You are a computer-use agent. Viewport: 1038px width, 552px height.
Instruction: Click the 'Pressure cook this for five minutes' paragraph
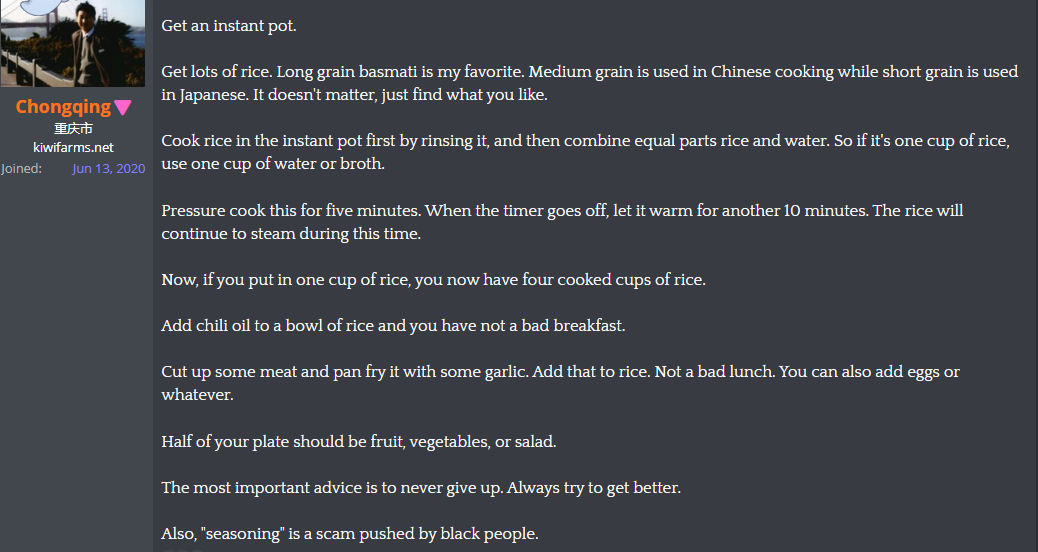pyautogui.click(x=562, y=222)
